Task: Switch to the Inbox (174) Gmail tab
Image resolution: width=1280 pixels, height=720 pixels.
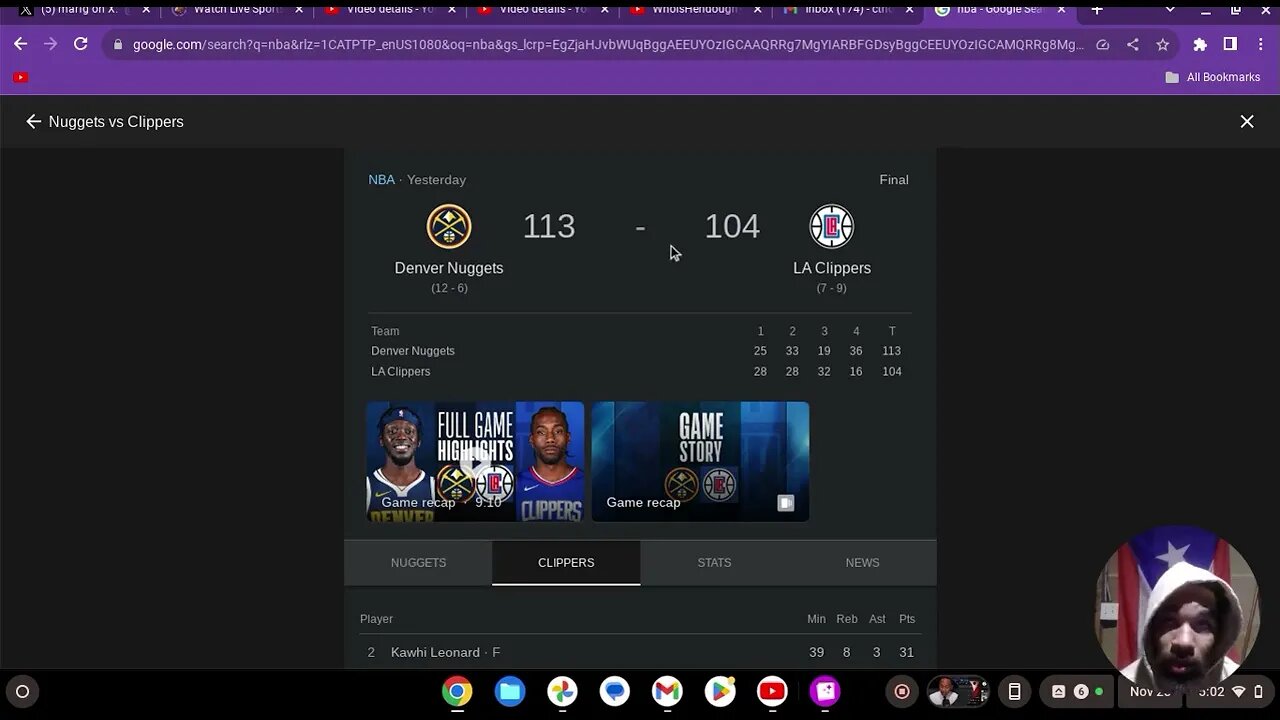Action: [x=847, y=9]
